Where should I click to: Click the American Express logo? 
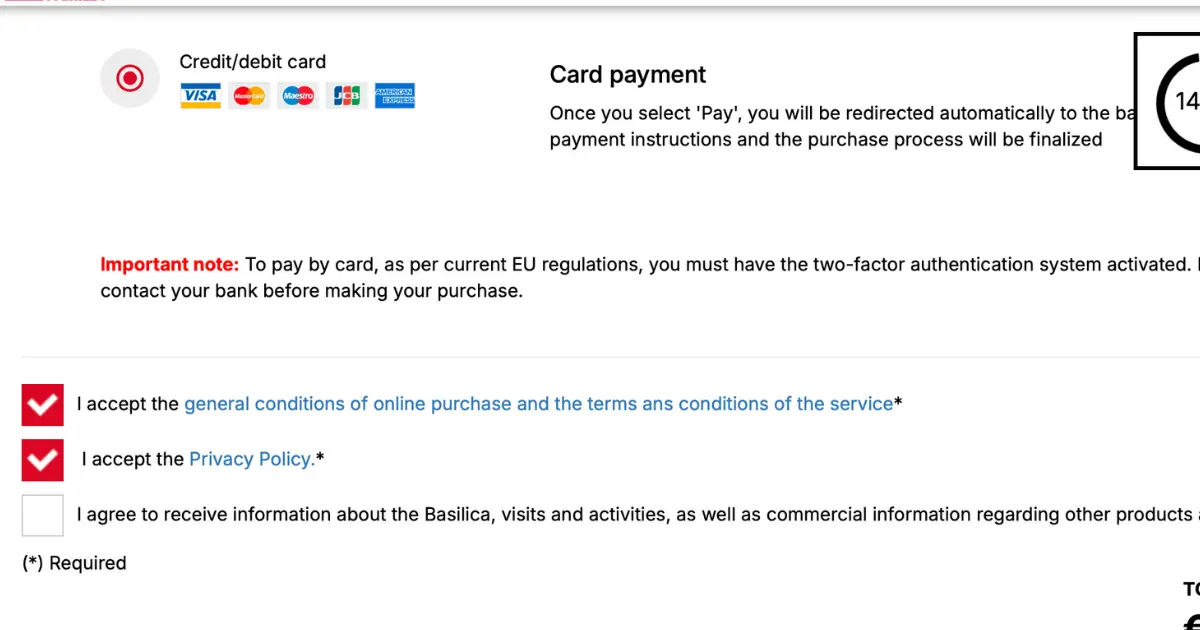point(395,96)
